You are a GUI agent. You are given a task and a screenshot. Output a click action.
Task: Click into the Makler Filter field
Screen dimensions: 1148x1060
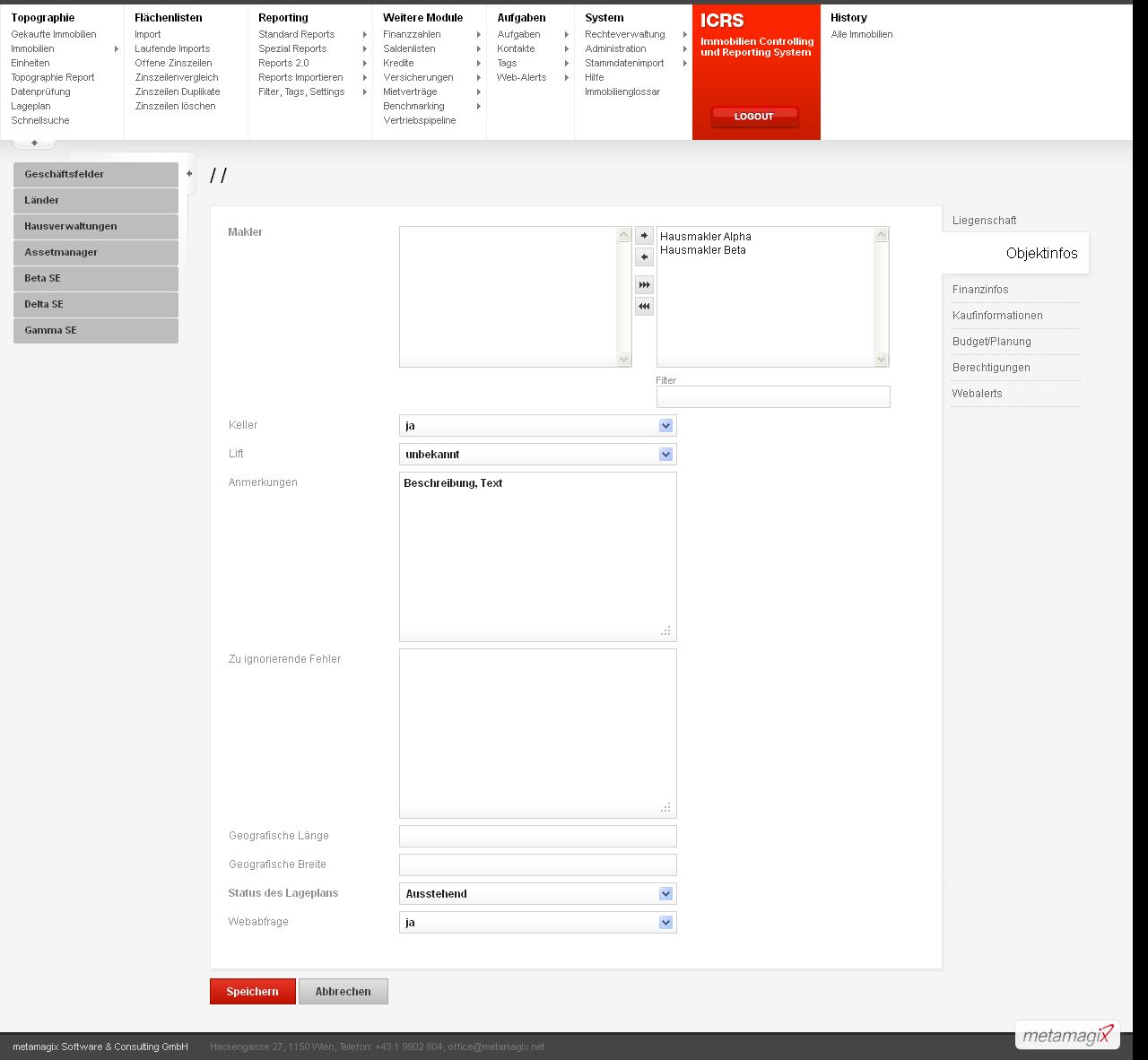[773, 397]
